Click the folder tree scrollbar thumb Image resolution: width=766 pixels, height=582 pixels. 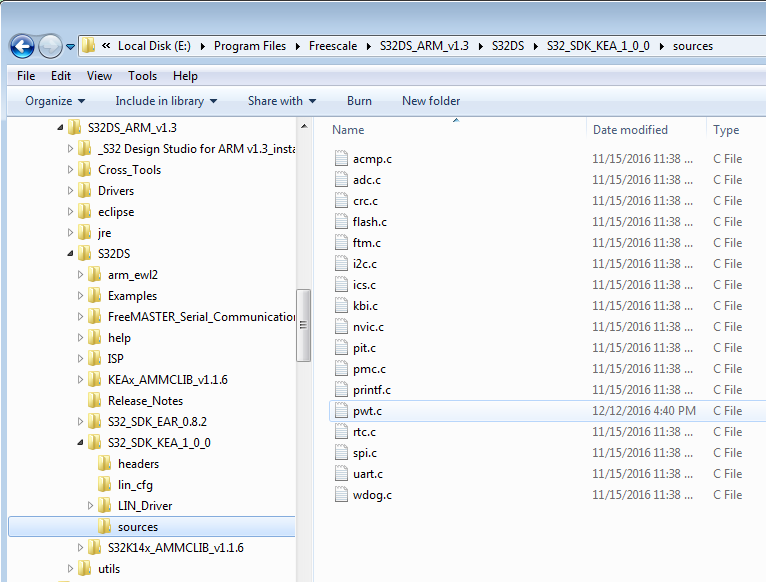click(303, 325)
